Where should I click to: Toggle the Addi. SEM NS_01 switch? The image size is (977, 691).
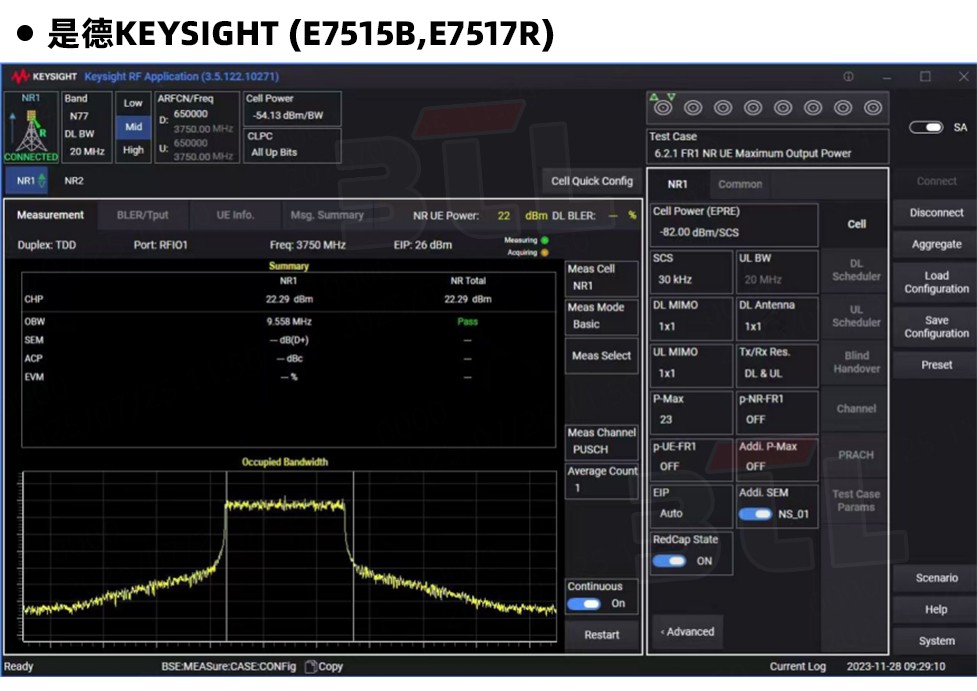[755, 514]
